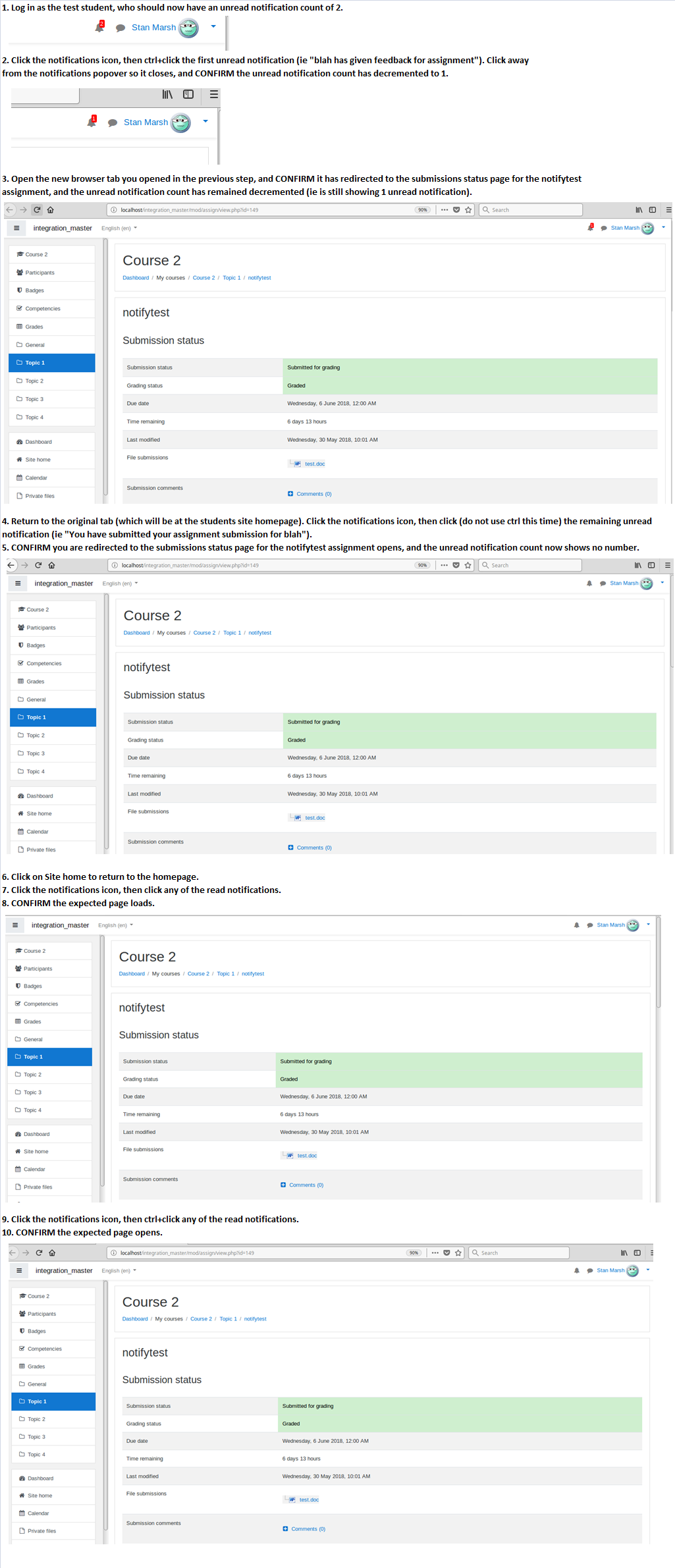
Task: Open Participants in step 3 screenshot sidebar
Action: 52,273
